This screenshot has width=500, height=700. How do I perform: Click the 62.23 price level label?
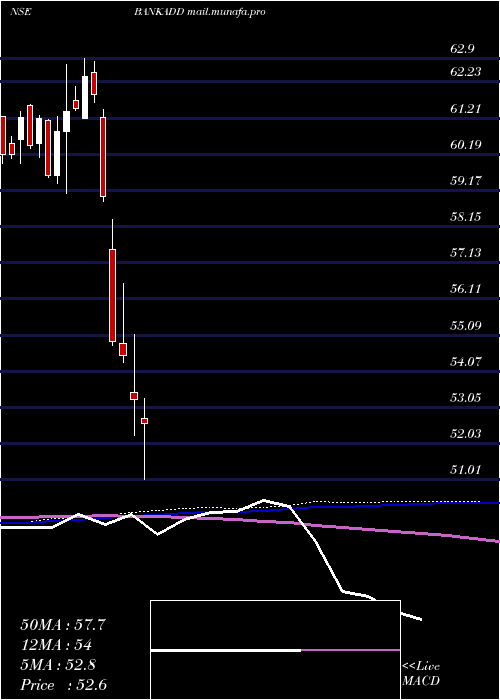(x=466, y=72)
